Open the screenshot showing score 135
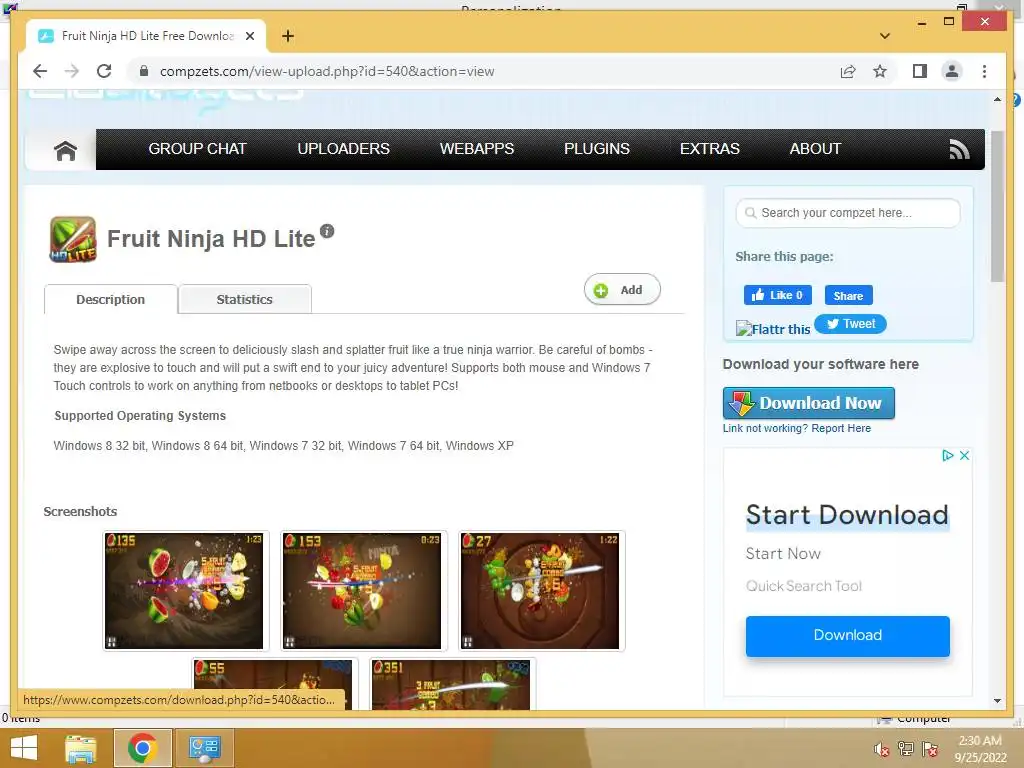The image size is (1024, 768). pyautogui.click(x=185, y=591)
